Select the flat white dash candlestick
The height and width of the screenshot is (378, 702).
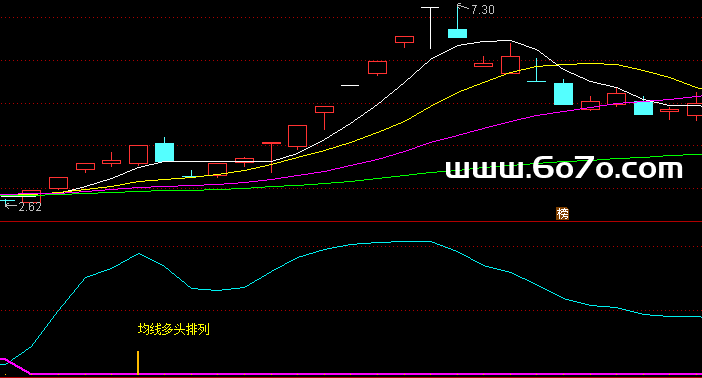pyautogui.click(x=350, y=85)
